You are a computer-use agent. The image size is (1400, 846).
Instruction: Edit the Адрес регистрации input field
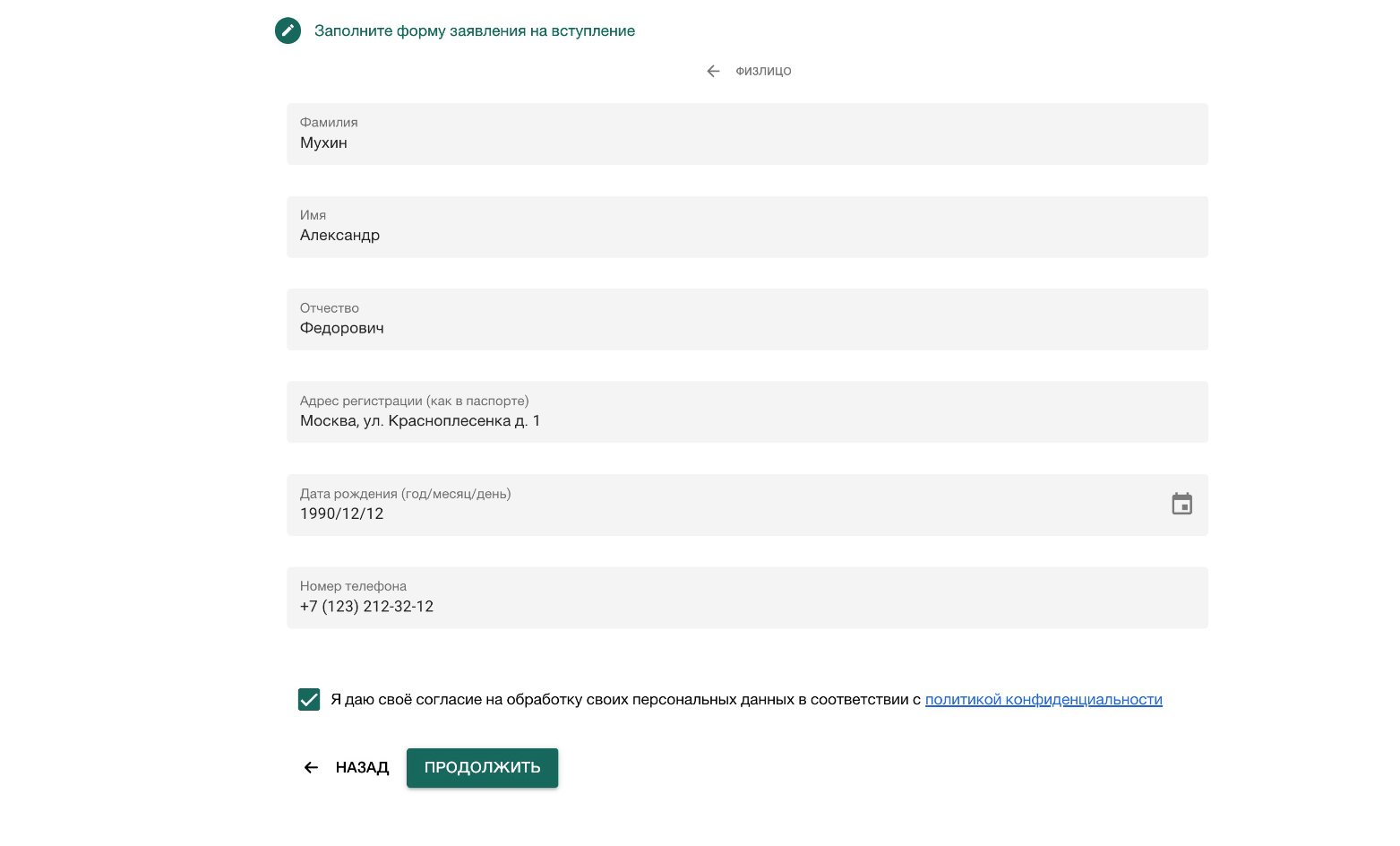(x=747, y=421)
